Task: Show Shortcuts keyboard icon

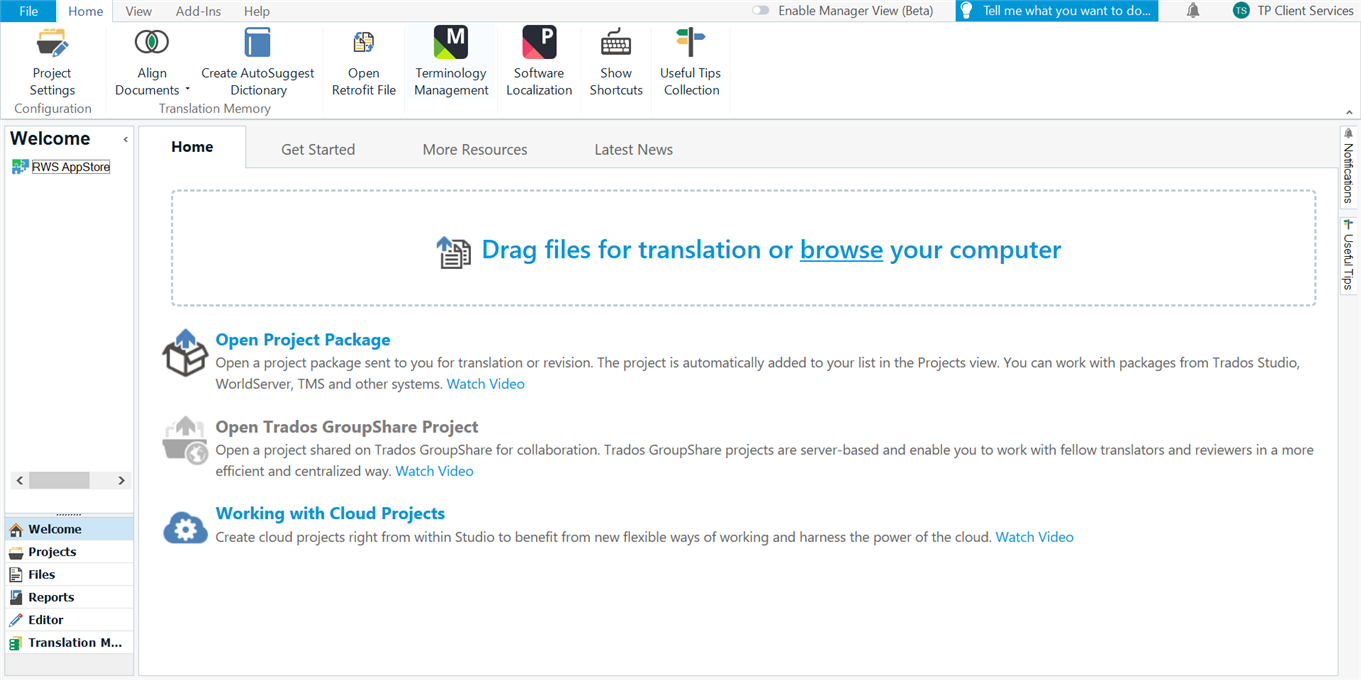Action: [x=616, y=43]
